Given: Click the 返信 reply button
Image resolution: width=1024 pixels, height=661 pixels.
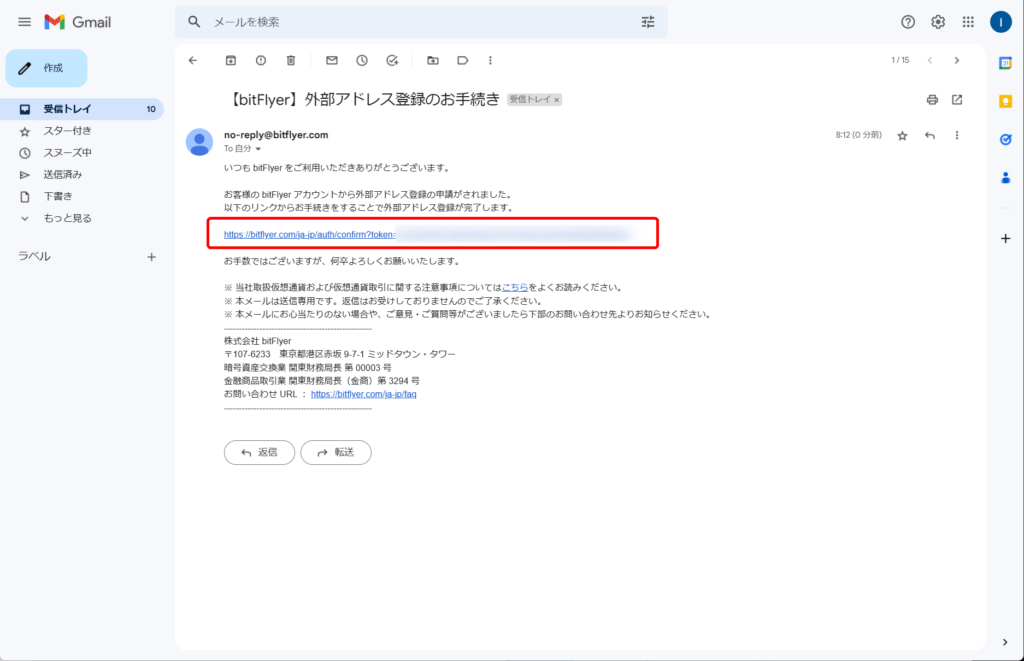Looking at the screenshot, I should [259, 453].
